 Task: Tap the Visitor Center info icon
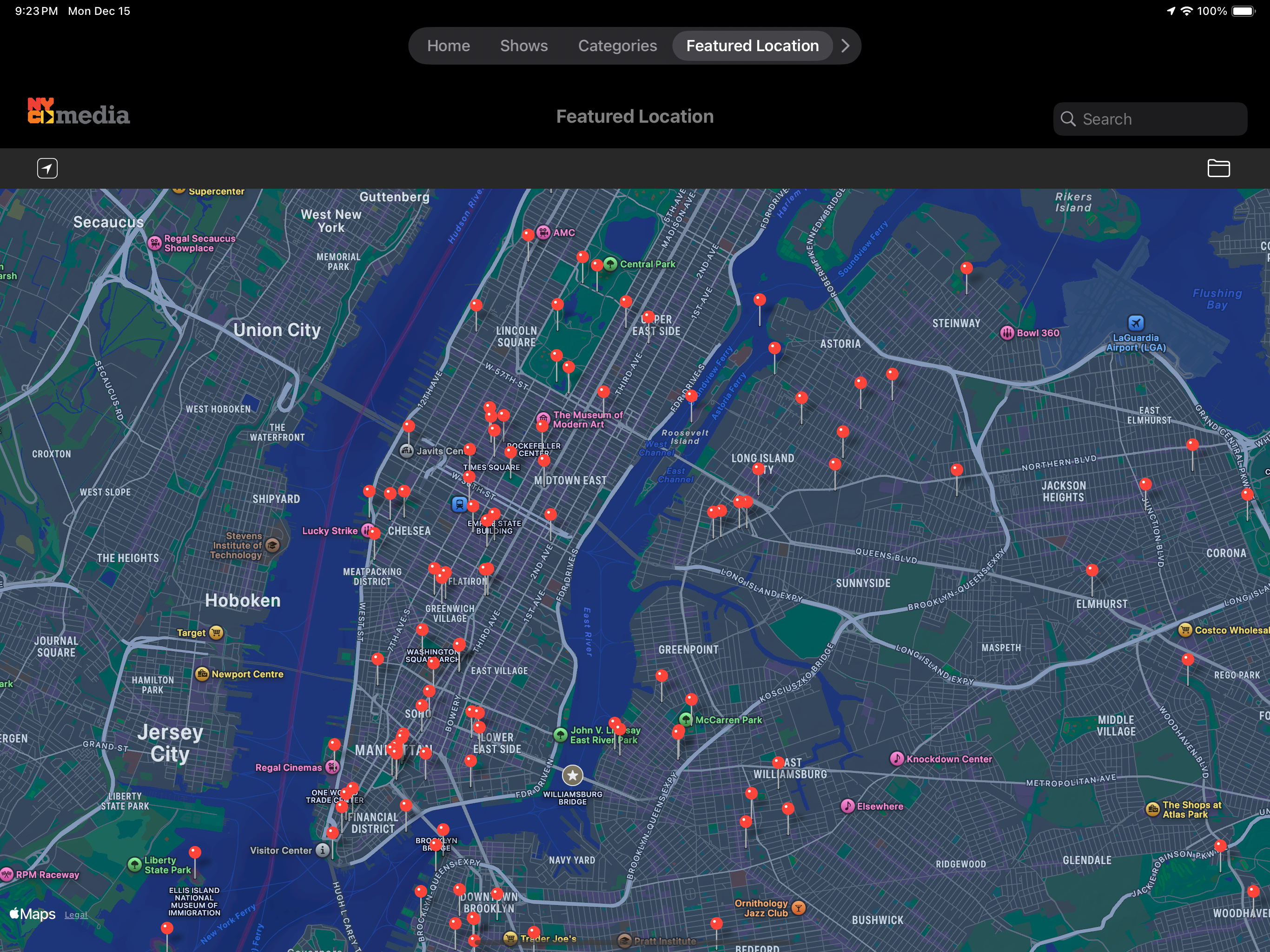coord(323,850)
